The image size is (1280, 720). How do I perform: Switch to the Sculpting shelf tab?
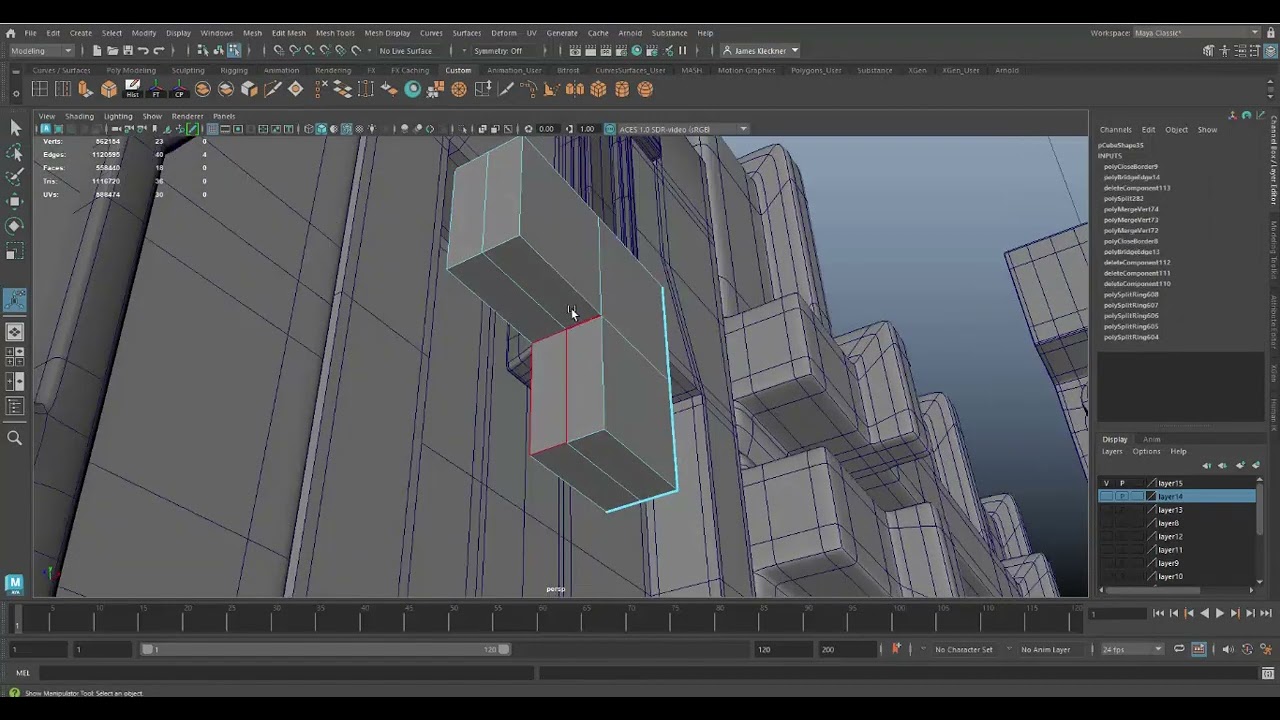187,70
